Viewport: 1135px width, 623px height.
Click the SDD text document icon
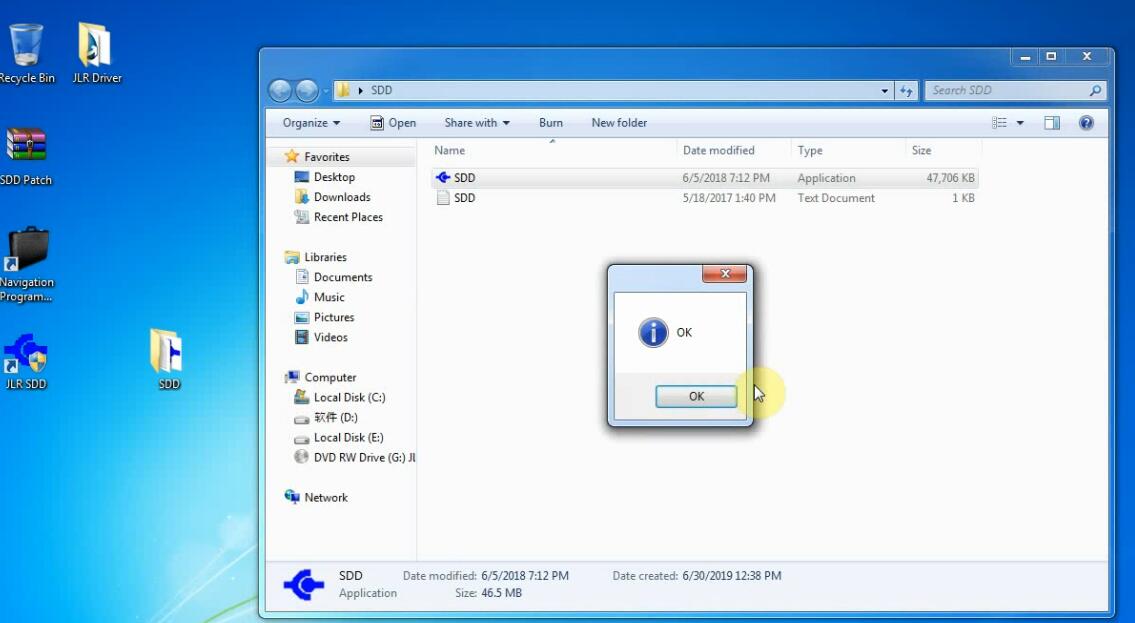[x=443, y=198]
